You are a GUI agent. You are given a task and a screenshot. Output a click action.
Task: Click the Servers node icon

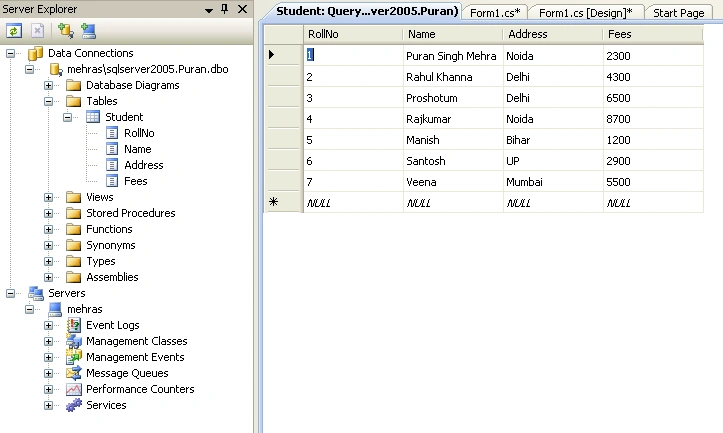point(36,293)
